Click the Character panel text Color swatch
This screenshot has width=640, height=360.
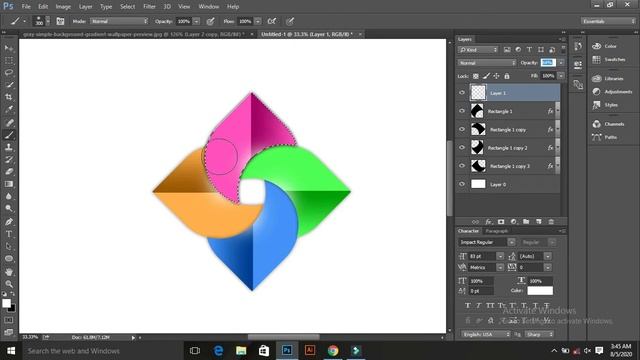pos(540,291)
